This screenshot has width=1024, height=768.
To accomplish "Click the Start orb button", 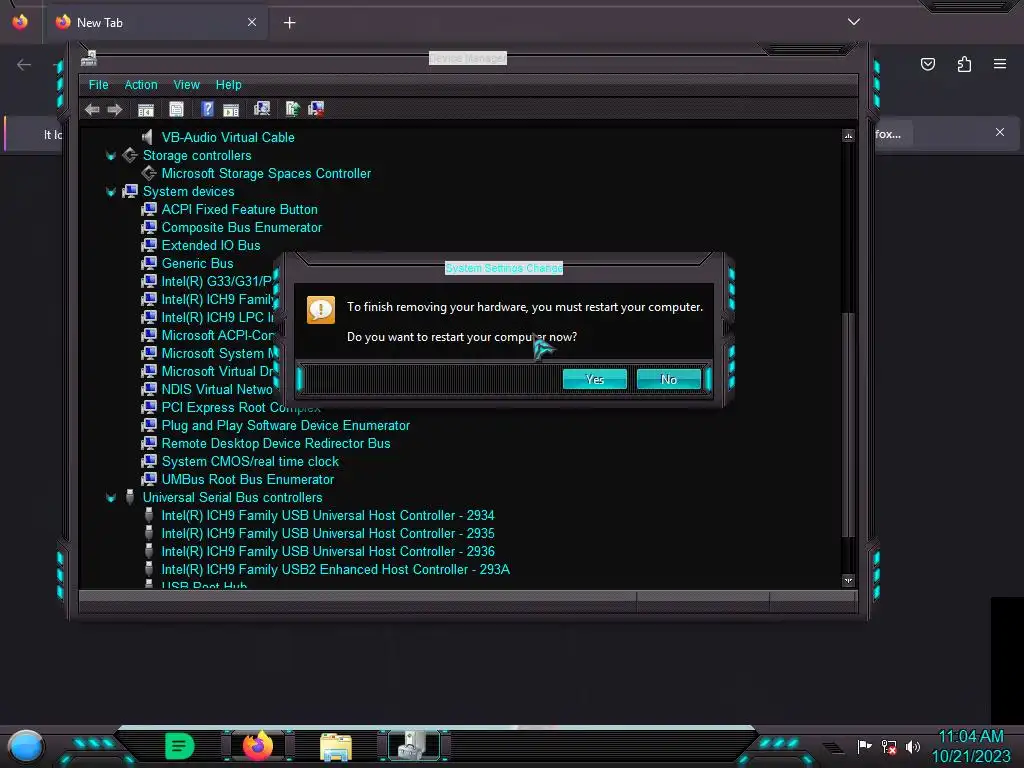I will (x=26, y=747).
